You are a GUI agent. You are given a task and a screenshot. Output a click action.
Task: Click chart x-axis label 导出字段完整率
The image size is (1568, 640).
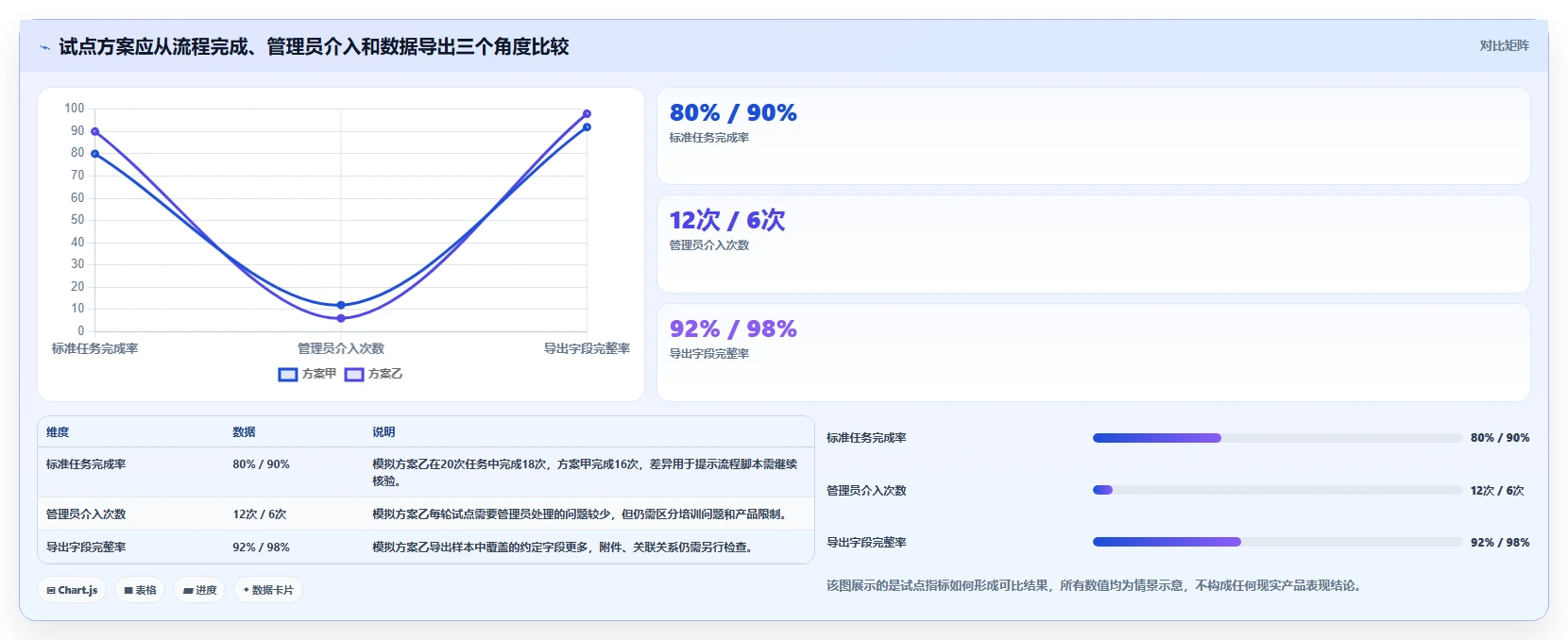587,348
